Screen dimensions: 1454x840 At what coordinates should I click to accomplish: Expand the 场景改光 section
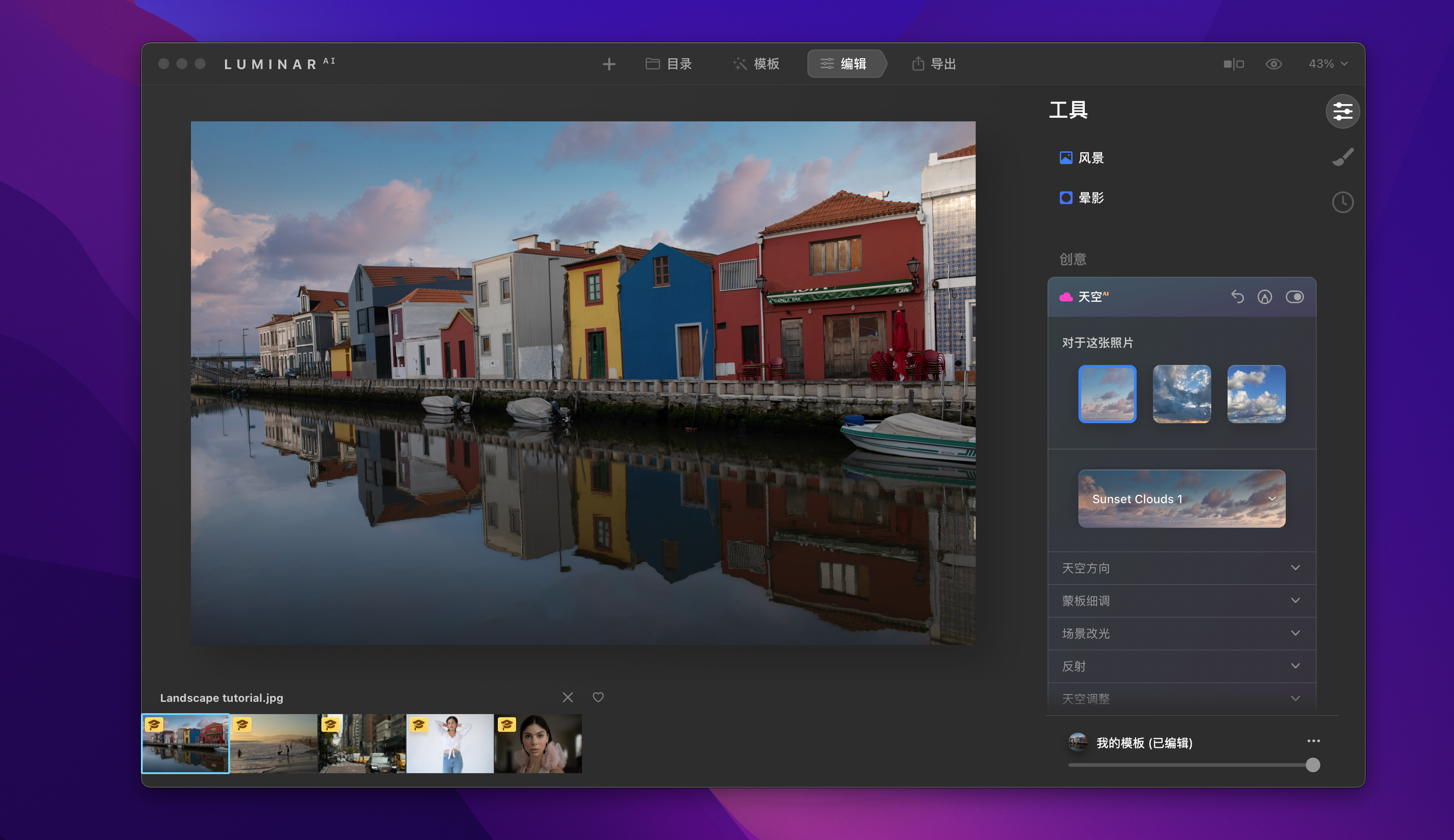pyautogui.click(x=1181, y=634)
